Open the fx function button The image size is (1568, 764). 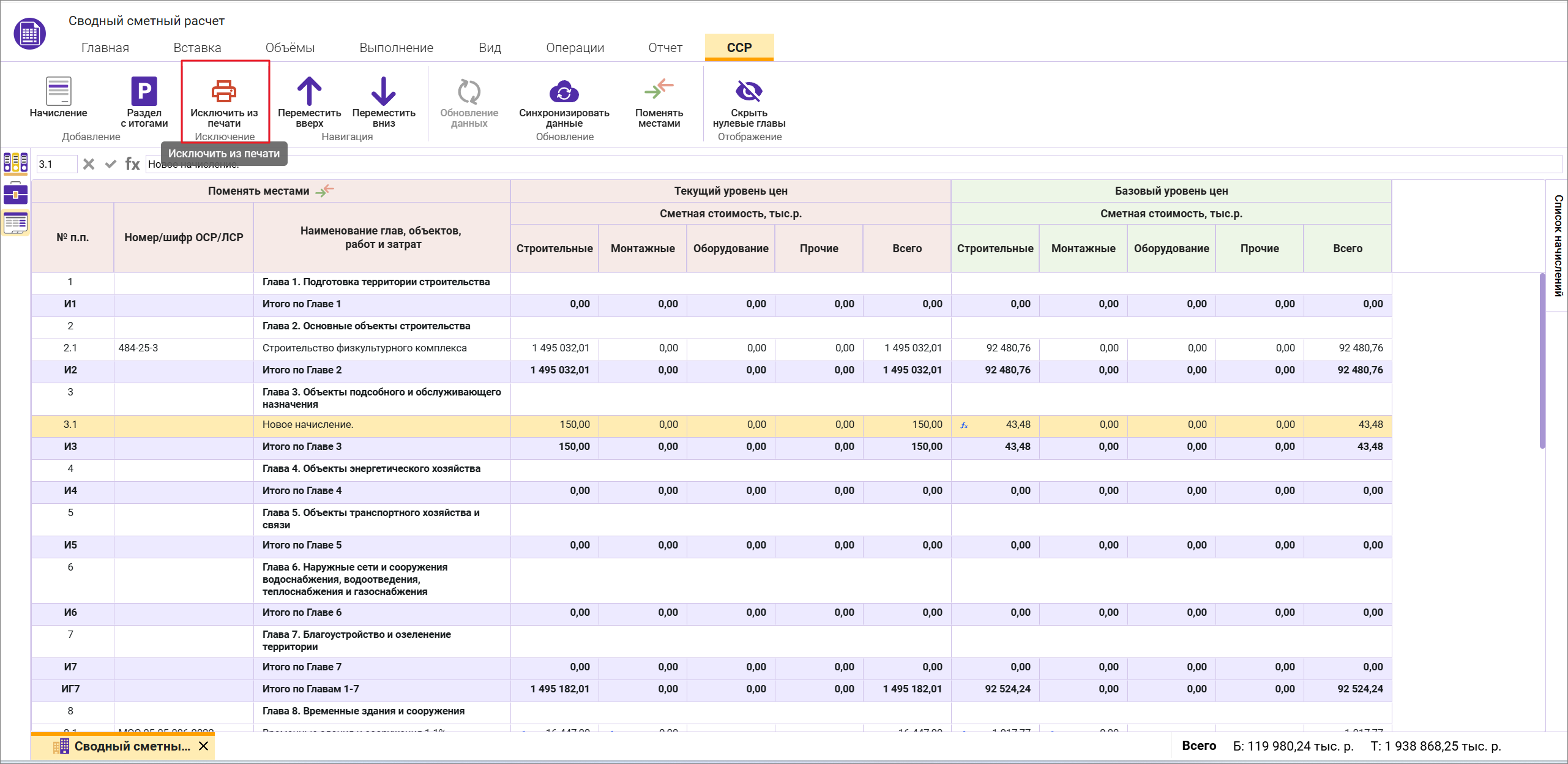[x=132, y=164]
